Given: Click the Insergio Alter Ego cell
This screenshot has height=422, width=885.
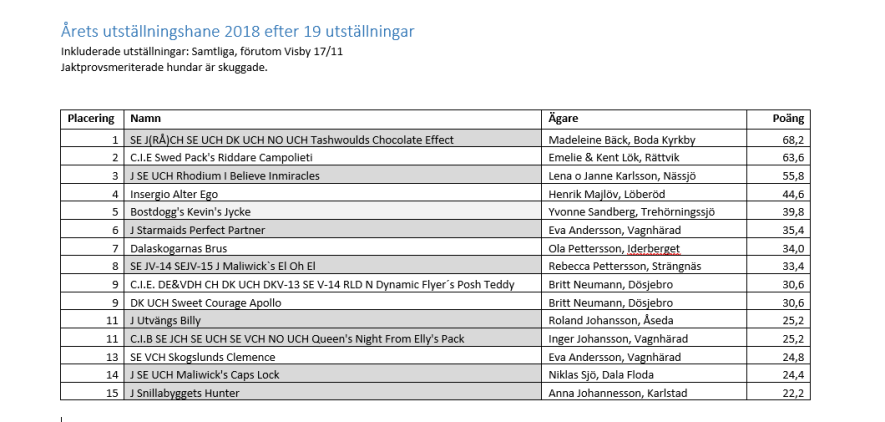Looking at the screenshot, I should point(332,194).
